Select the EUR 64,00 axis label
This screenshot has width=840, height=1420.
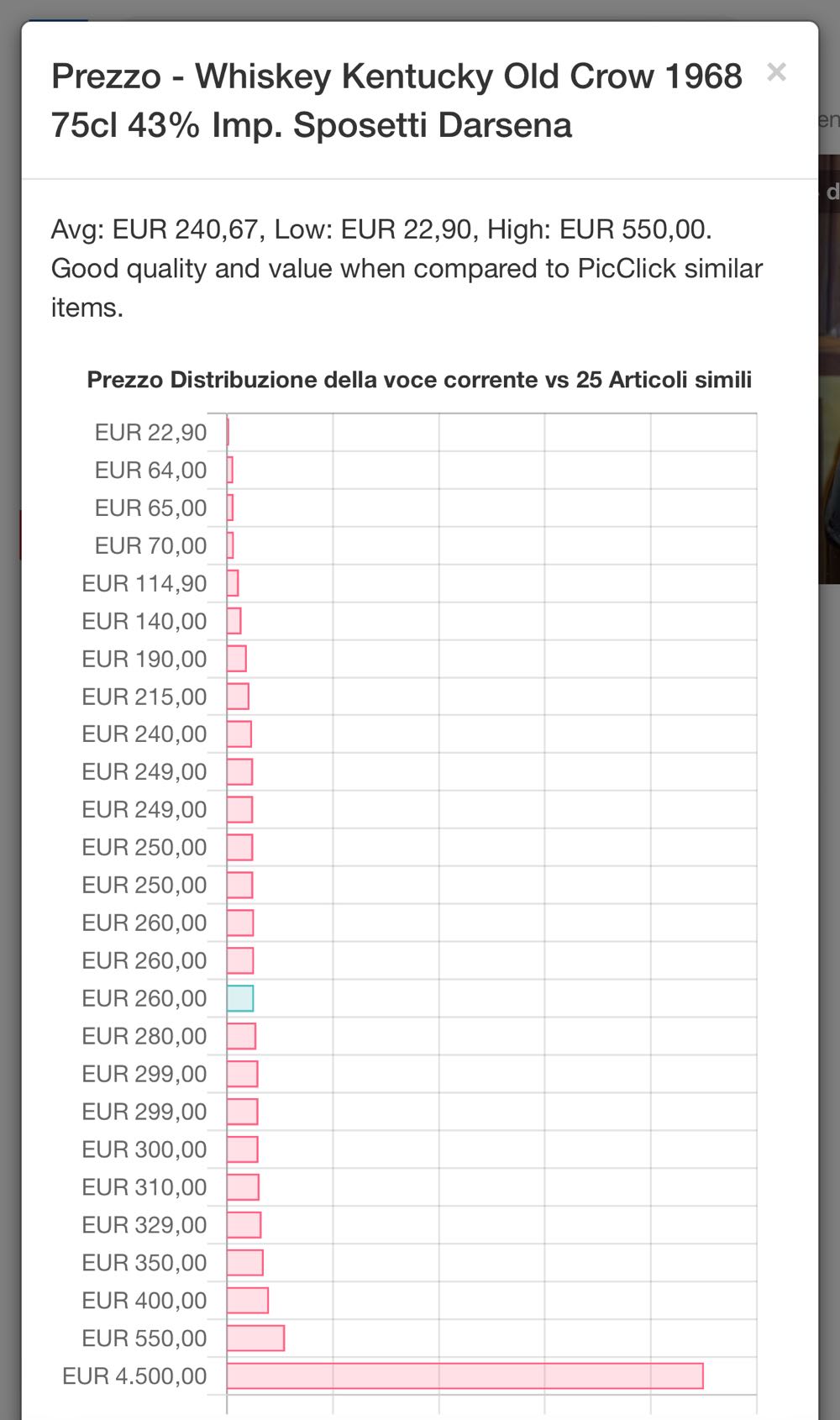click(x=150, y=471)
